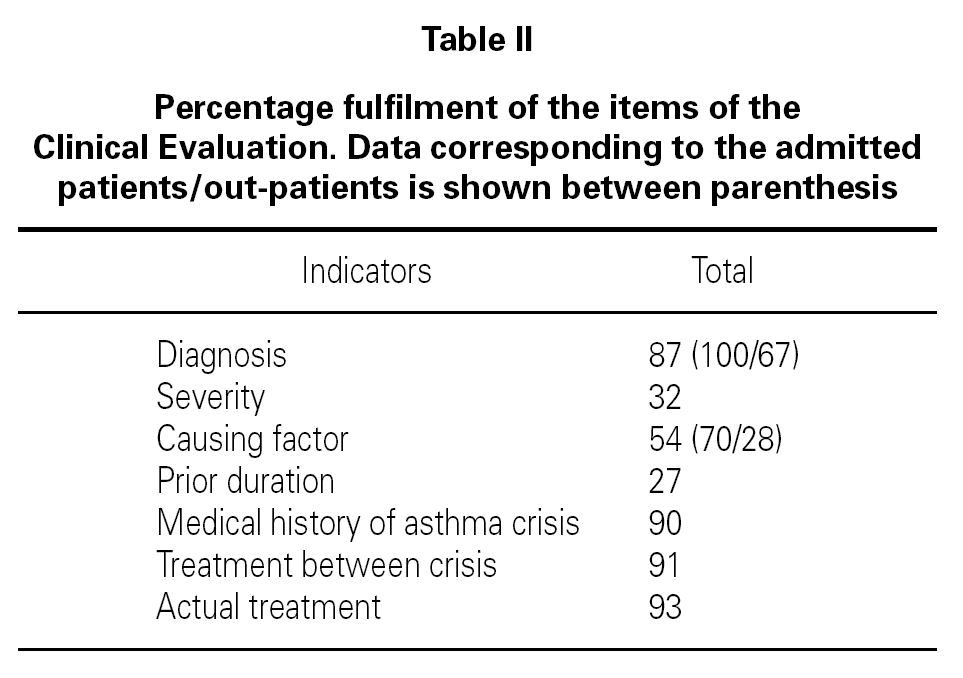This screenshot has height=678, width=963.
Task: Select the "Percentage fulfilment of the items" caption line
Action: coord(477,107)
